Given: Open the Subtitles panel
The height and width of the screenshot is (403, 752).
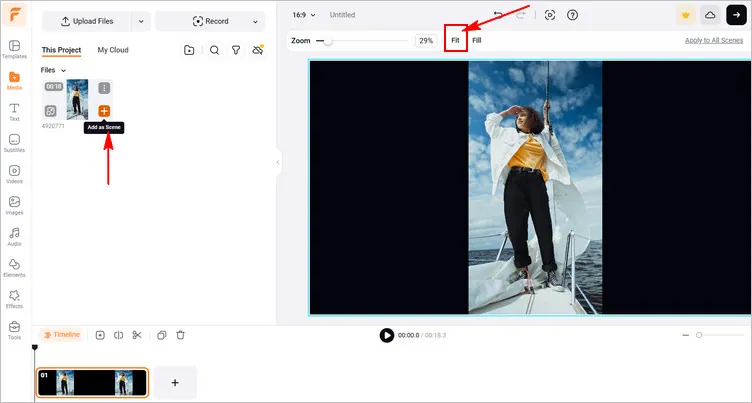Looking at the screenshot, I should pyautogui.click(x=14, y=143).
